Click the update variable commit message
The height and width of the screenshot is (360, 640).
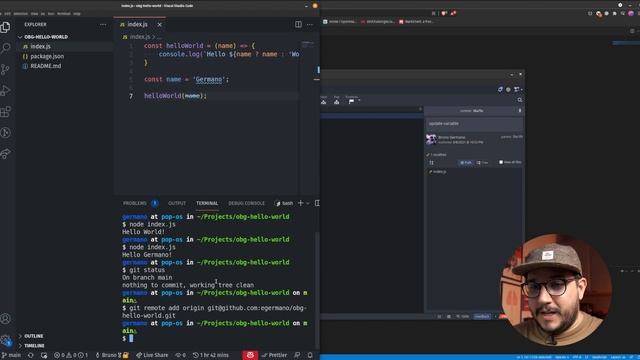(444, 124)
